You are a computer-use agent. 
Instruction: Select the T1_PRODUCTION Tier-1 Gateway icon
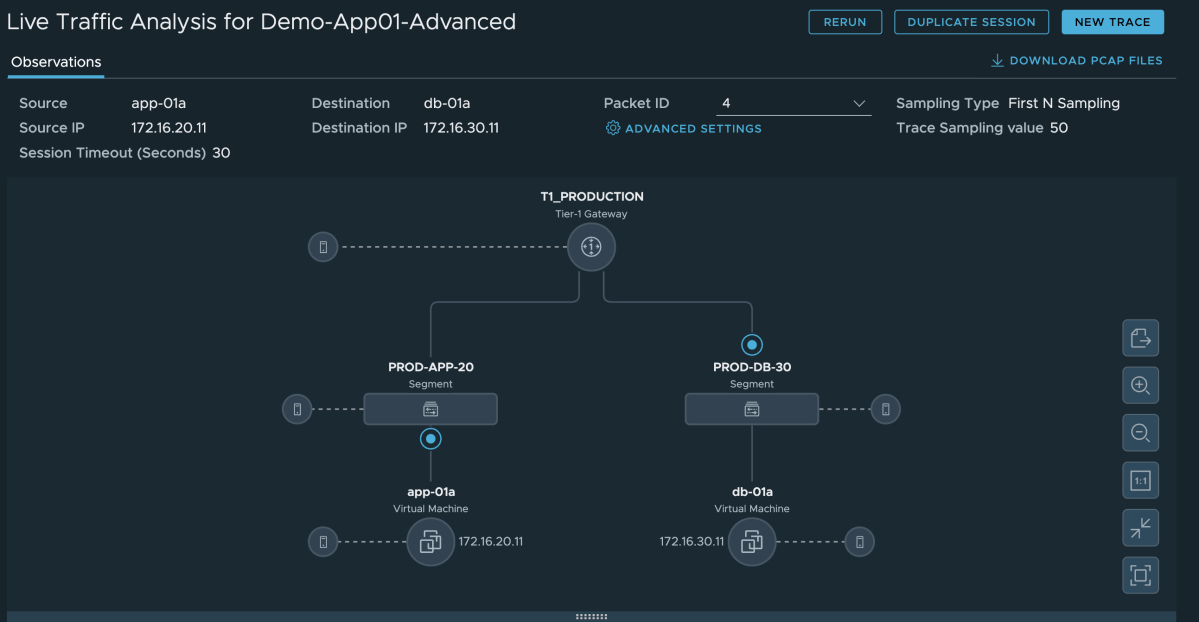click(x=591, y=247)
